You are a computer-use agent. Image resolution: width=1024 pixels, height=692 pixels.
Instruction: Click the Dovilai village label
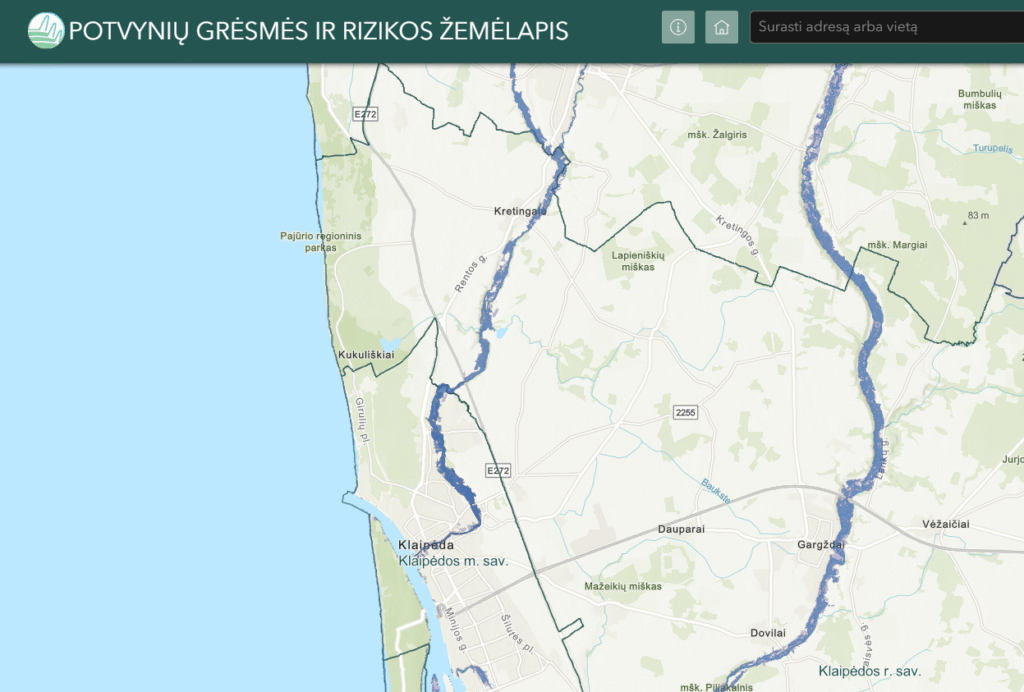pos(768,633)
